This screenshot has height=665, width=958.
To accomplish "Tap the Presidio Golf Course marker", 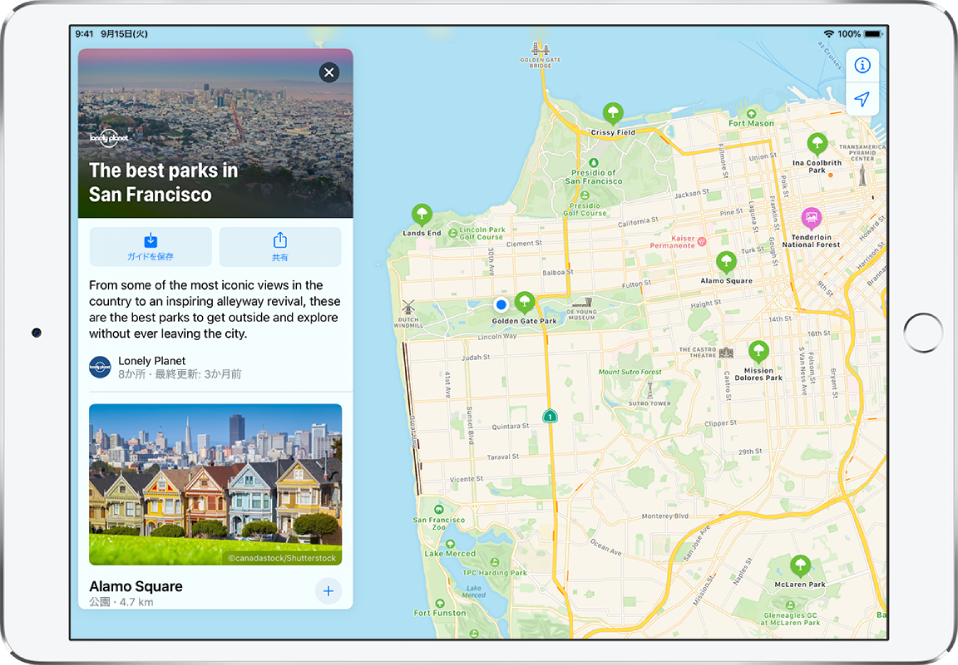I will 585,196.
